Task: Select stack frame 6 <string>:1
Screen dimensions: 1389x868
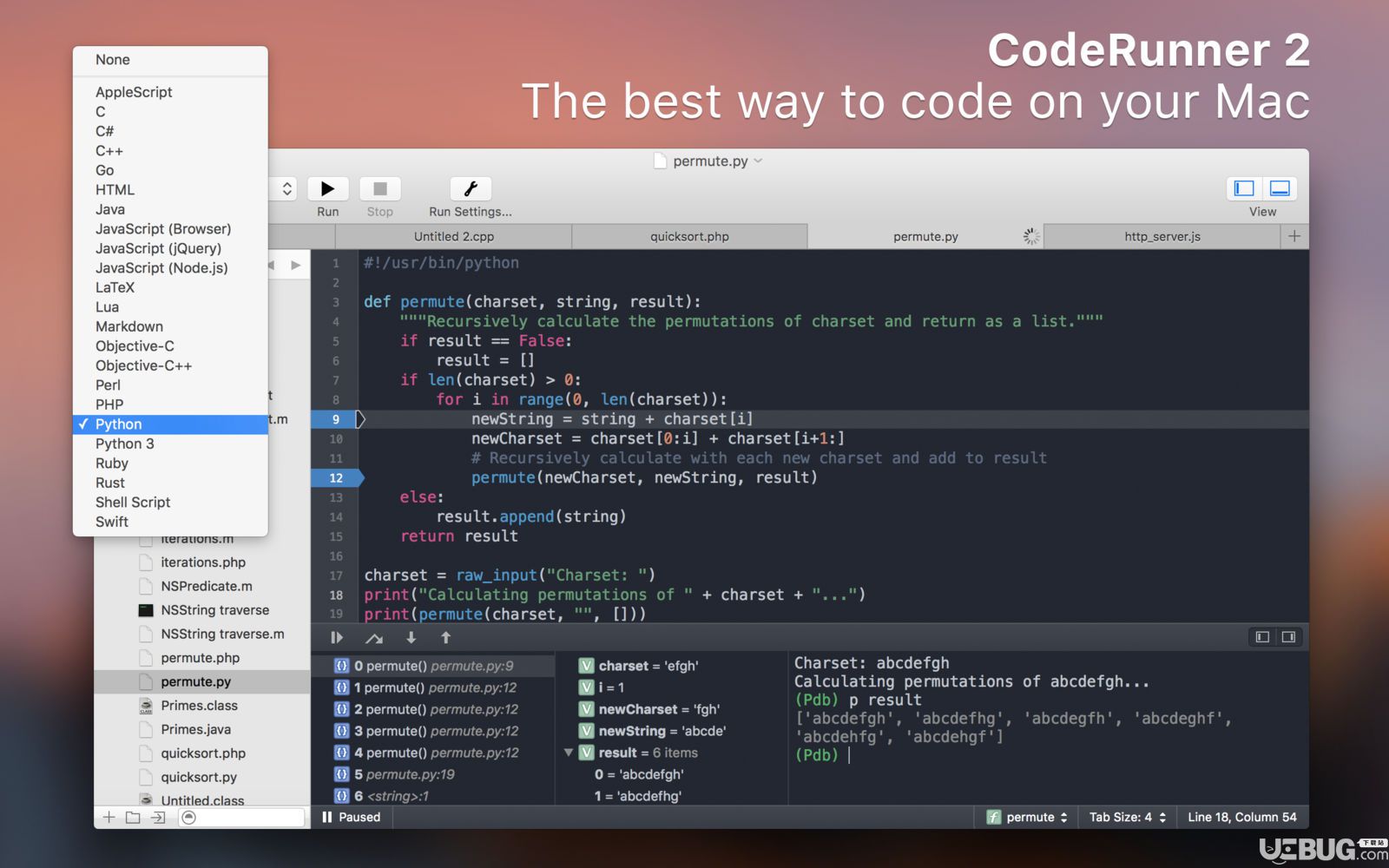Action: [432, 796]
